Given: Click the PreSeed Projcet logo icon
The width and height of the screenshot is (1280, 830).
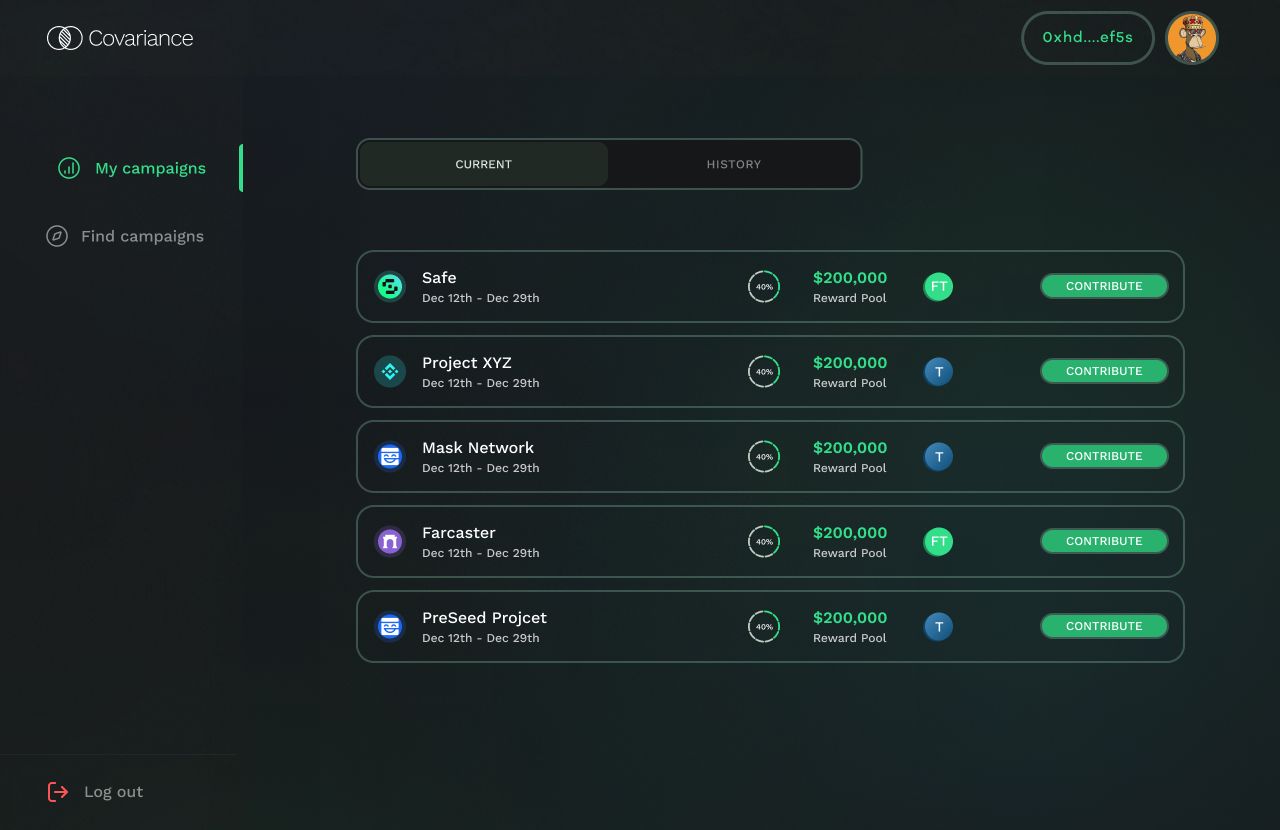Looking at the screenshot, I should tap(390, 626).
